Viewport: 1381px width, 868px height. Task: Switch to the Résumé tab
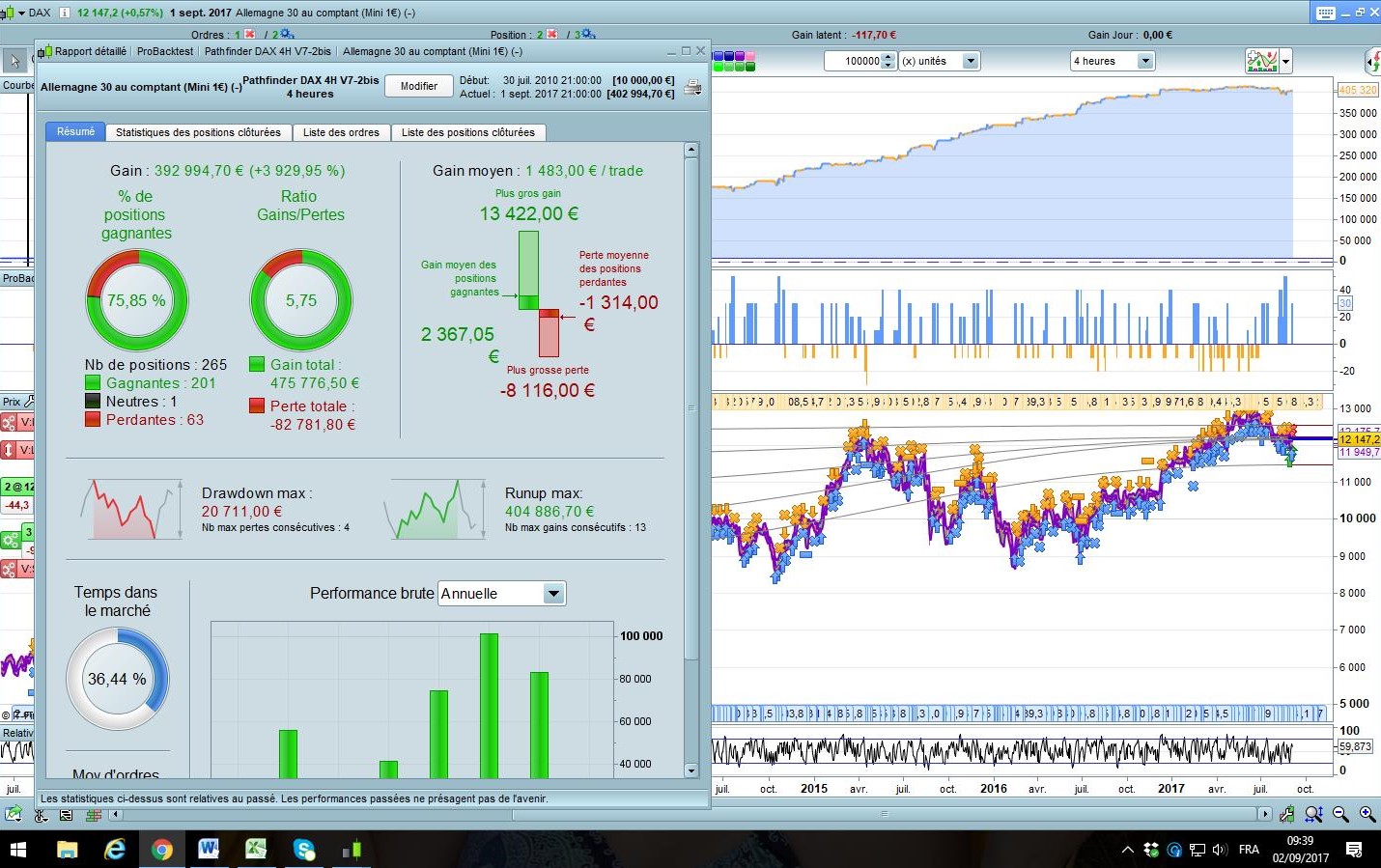[x=75, y=131]
